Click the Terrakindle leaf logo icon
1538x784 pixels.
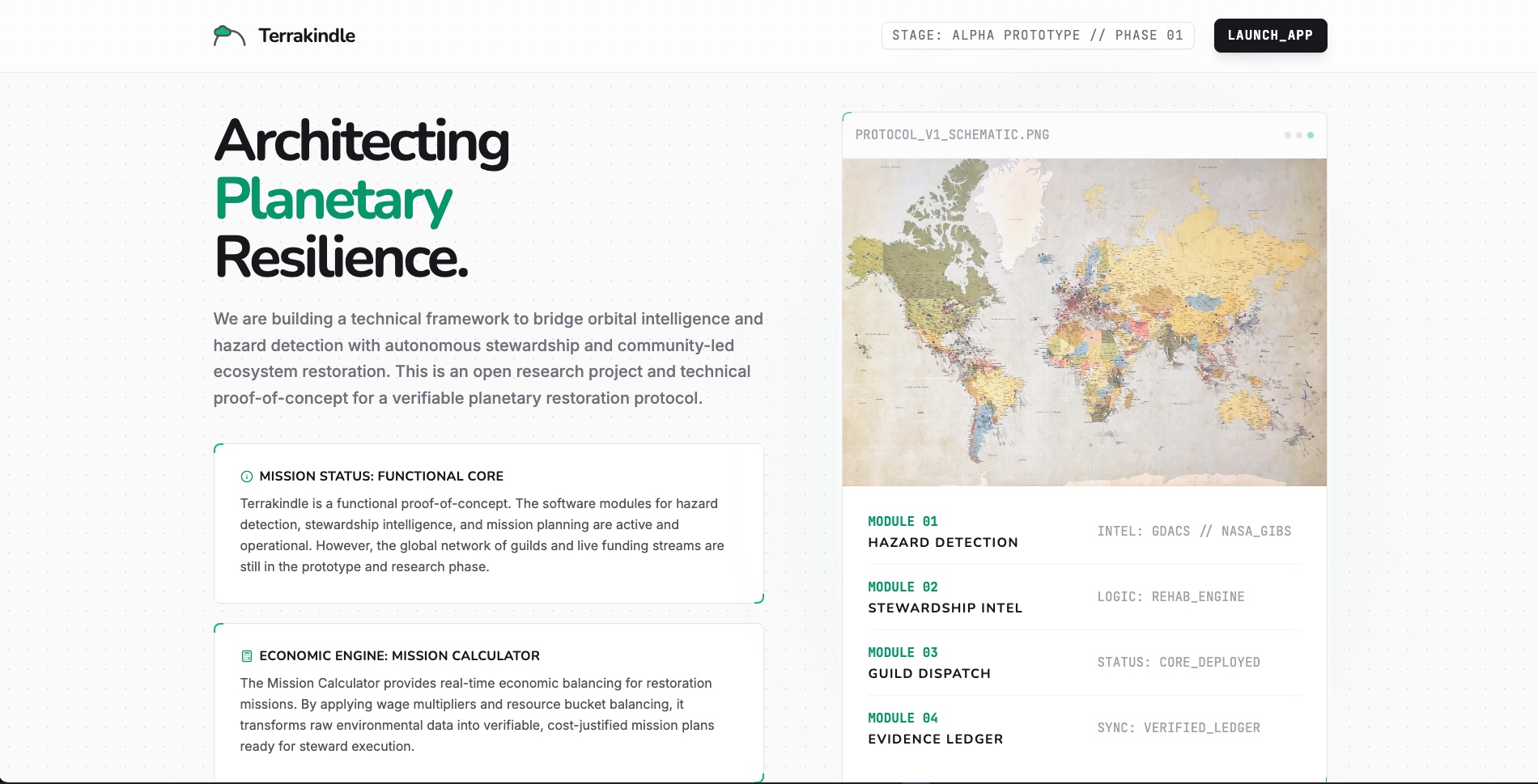point(228,36)
